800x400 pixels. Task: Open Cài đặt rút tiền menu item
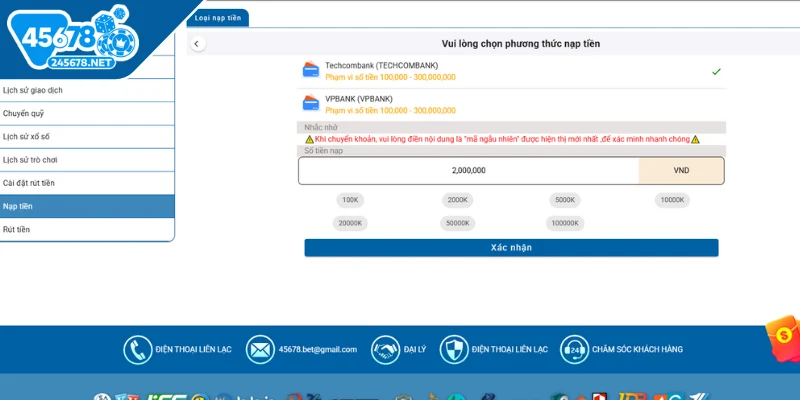pyautogui.click(x=87, y=183)
